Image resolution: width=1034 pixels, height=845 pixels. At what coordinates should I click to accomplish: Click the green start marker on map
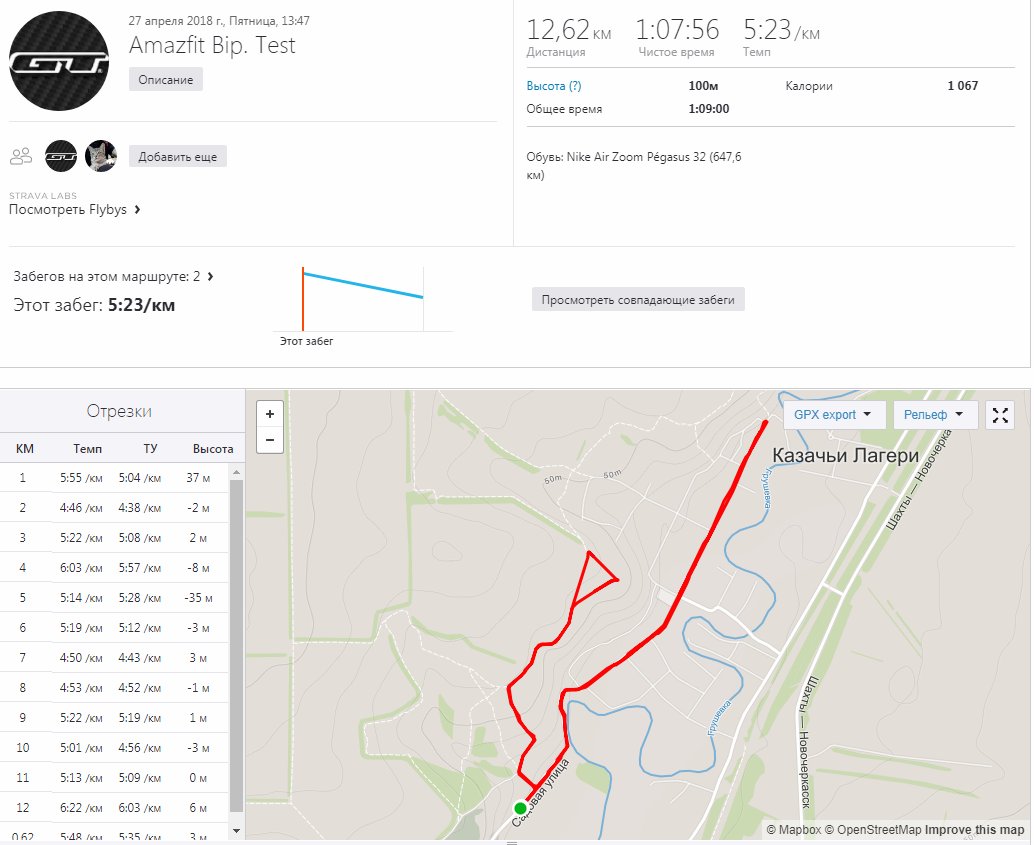click(x=520, y=808)
